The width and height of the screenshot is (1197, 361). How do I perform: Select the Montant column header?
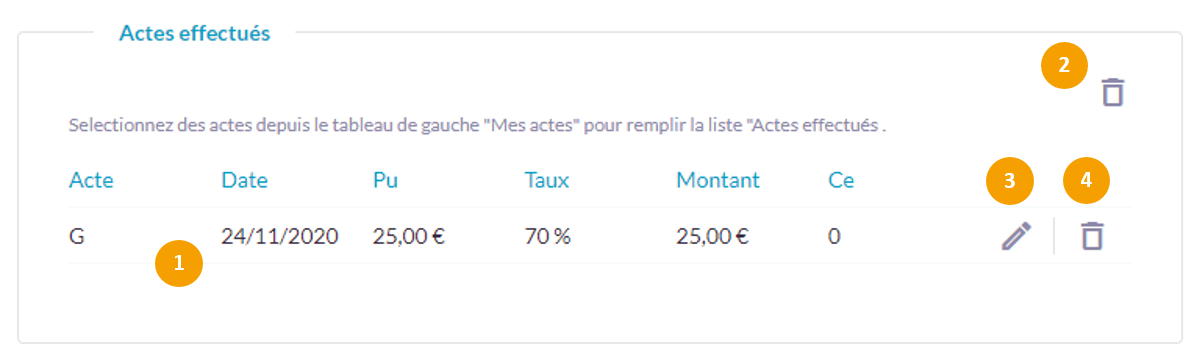pos(718,180)
